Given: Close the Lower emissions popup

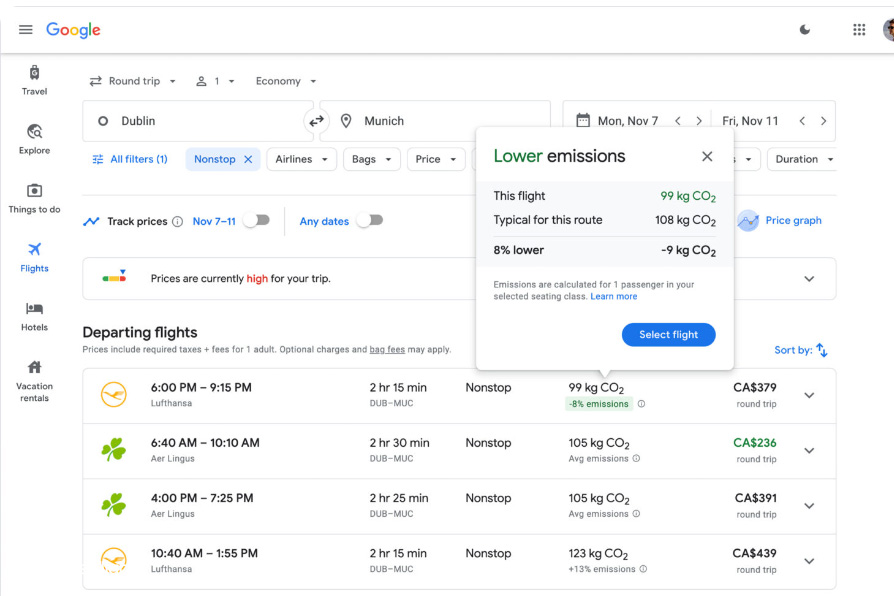Looking at the screenshot, I should (707, 156).
